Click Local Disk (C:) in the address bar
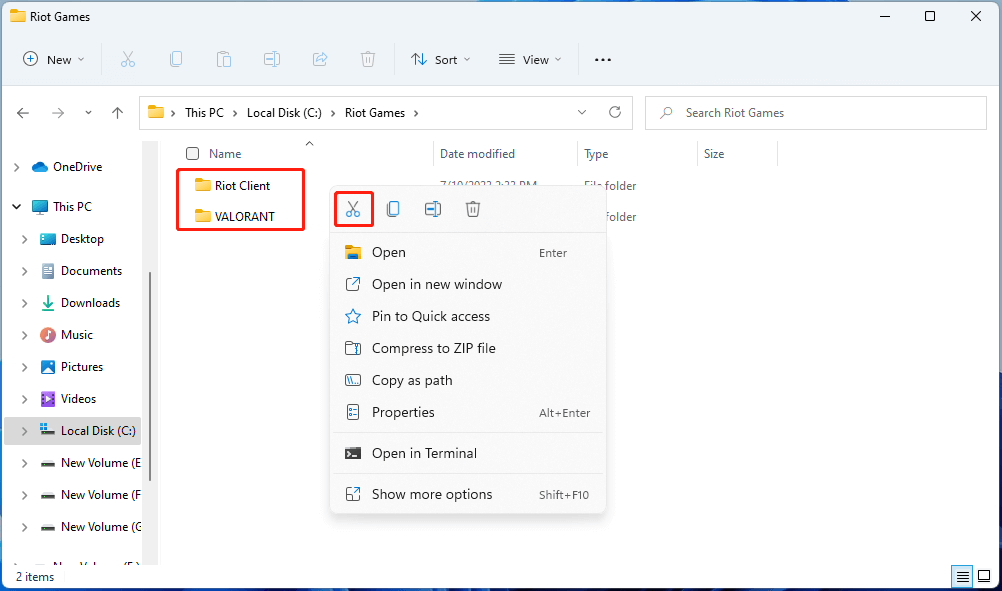The image size is (1002, 591). 284,112
